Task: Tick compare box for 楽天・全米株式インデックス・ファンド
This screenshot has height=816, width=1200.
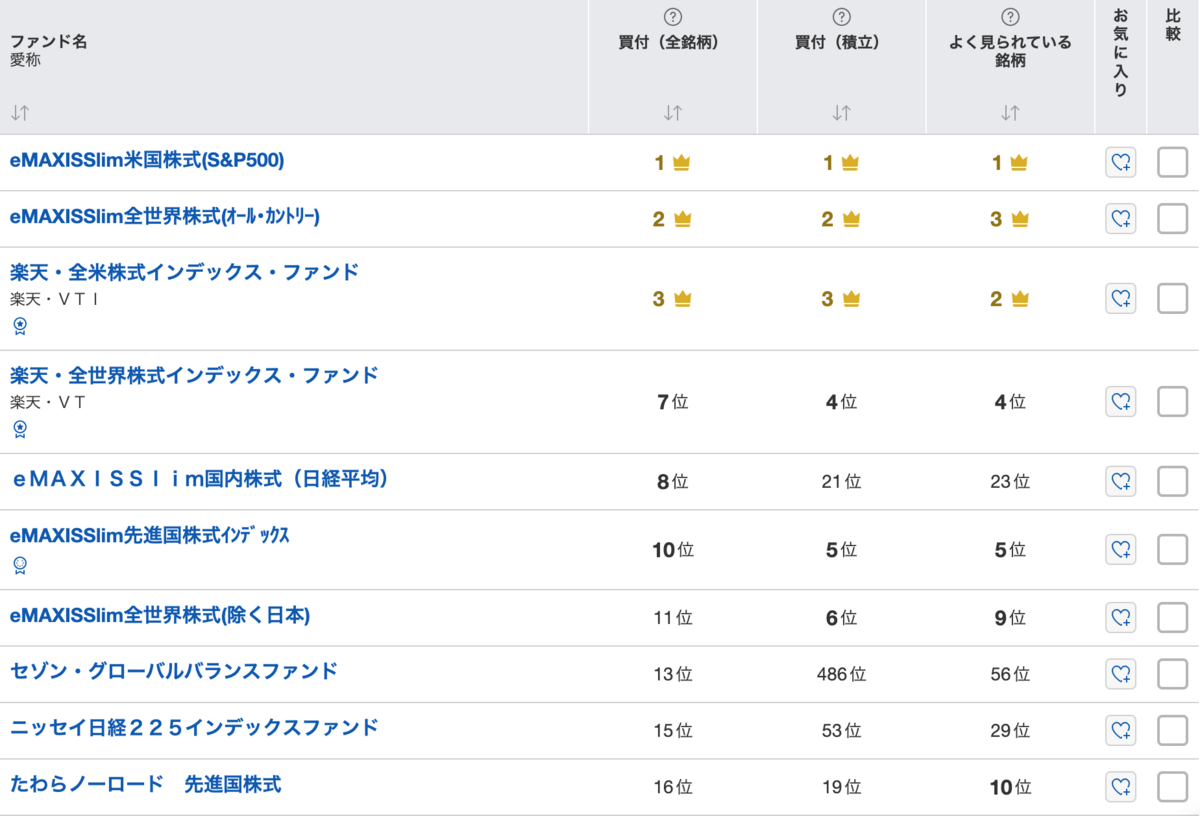Action: tap(1172, 298)
